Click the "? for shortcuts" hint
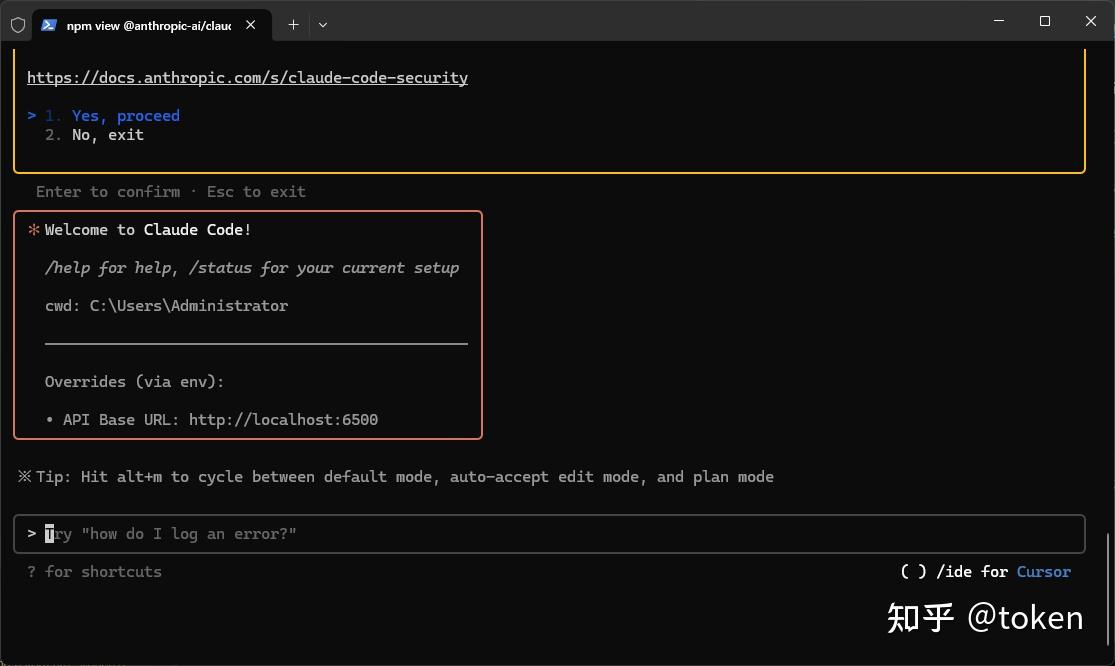This screenshot has height=666, width=1115. (x=95, y=572)
